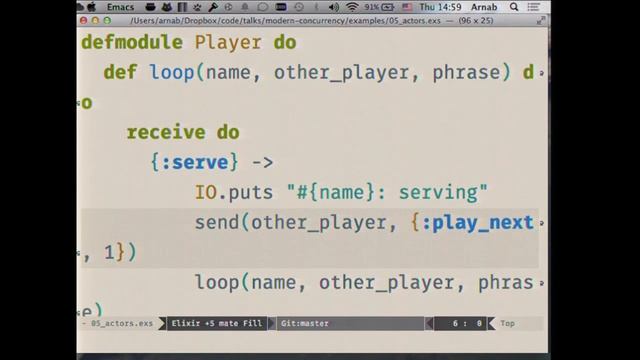Click the 05_actors.exs buffer name in mode line
Image resolution: width=640 pixels, height=360 pixels.
pyautogui.click(x=122, y=323)
